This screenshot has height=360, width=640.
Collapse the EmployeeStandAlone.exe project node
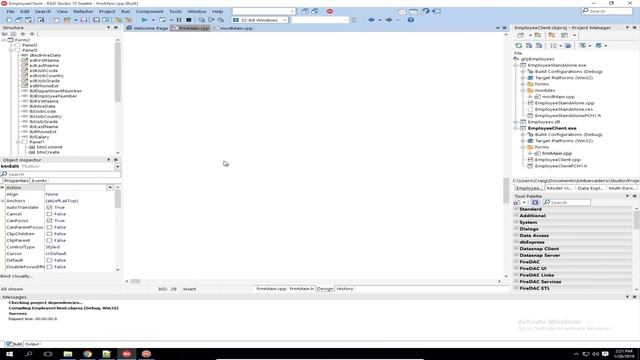click(x=516, y=65)
